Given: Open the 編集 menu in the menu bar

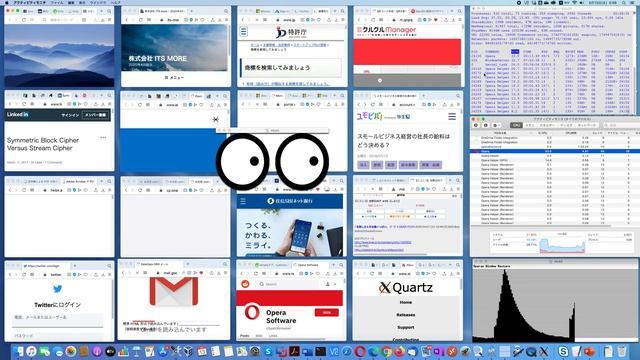Looking at the screenshot, I should [x=71, y=2].
